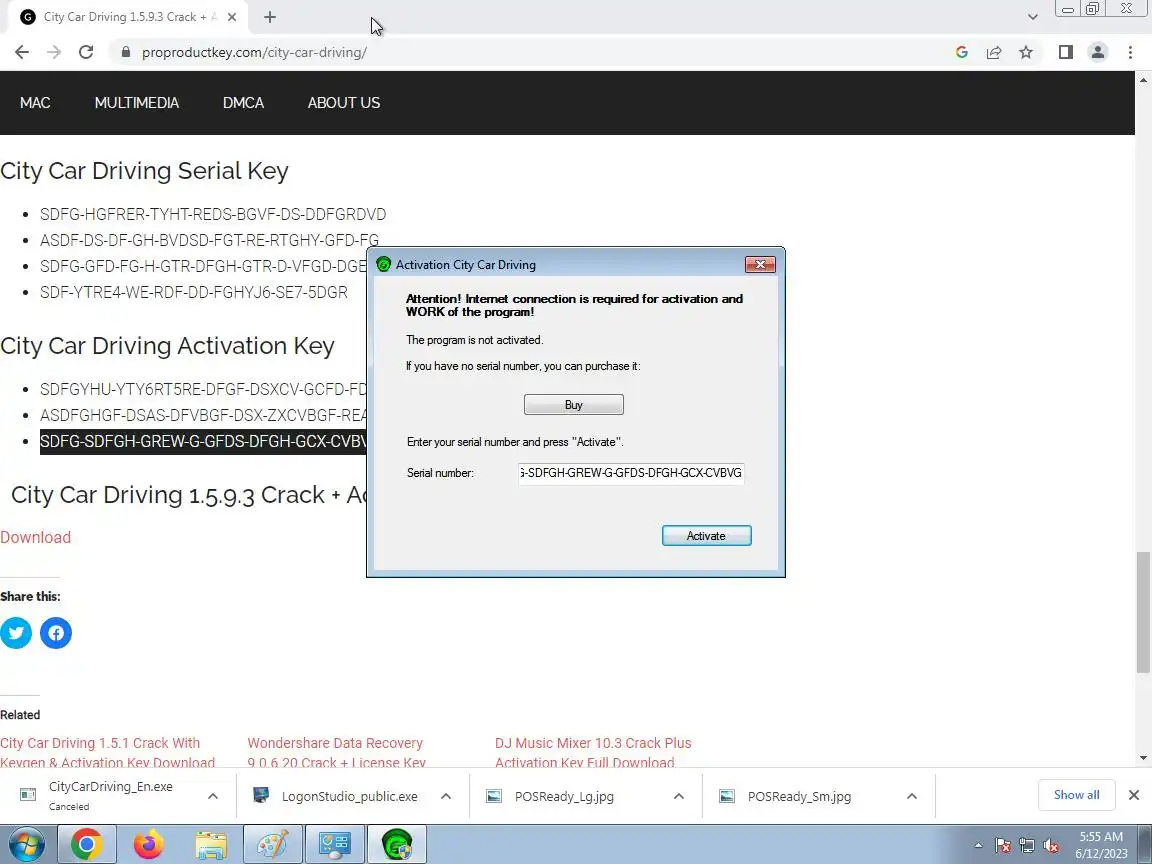This screenshot has height=864, width=1152.
Task: Share this page icon
Action: click(x=994, y=52)
